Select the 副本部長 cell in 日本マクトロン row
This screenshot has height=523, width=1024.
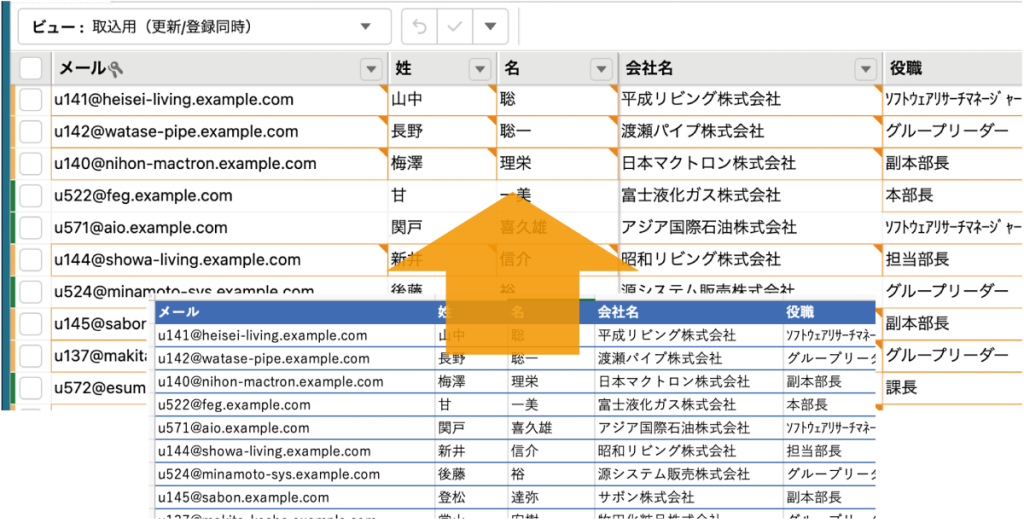pyautogui.click(x=953, y=164)
